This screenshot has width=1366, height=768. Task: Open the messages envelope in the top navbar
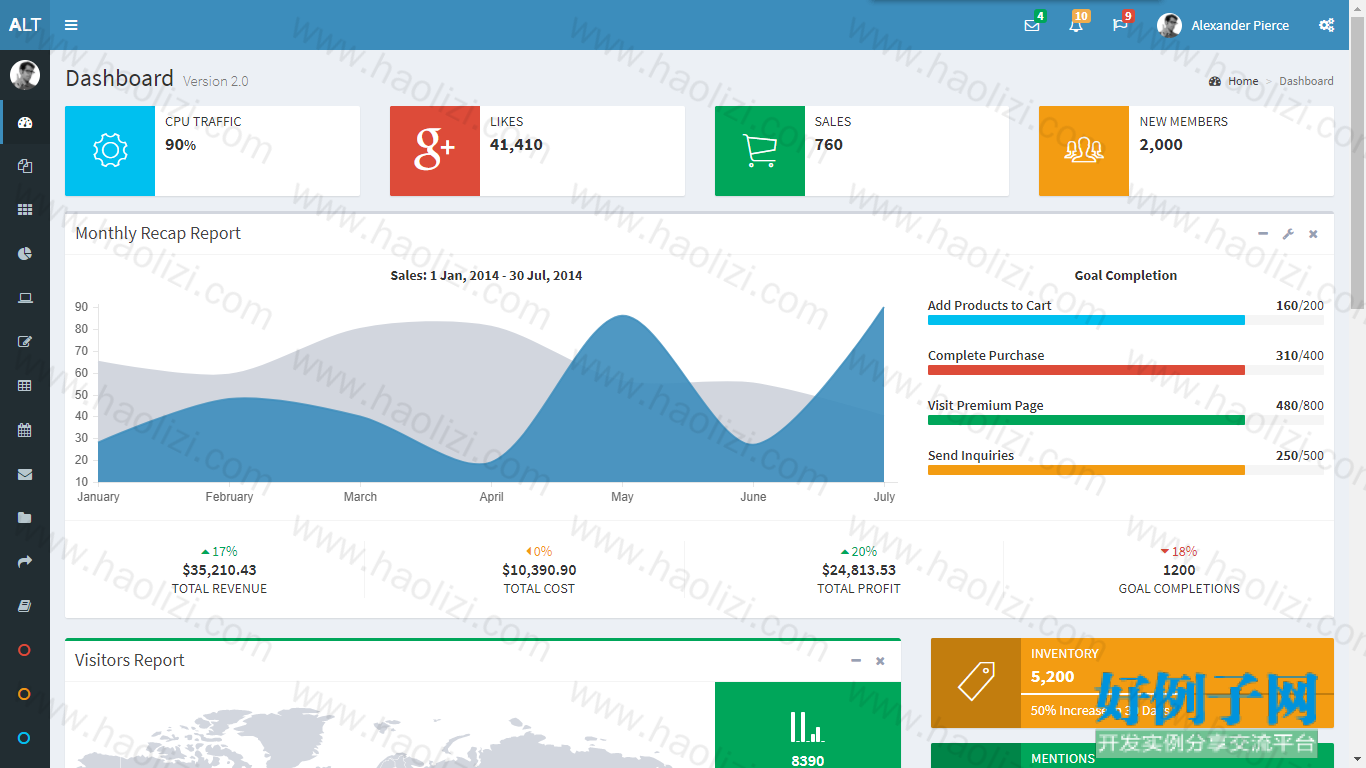pos(1032,25)
